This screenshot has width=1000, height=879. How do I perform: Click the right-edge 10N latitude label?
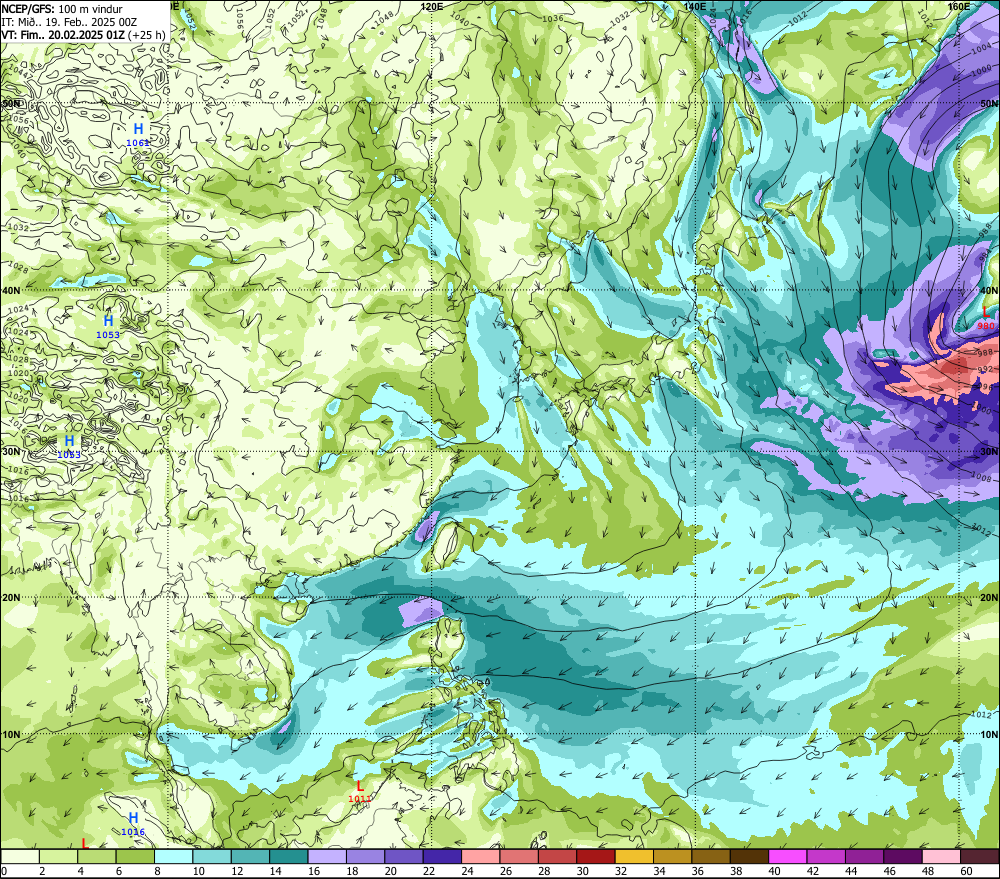[989, 735]
